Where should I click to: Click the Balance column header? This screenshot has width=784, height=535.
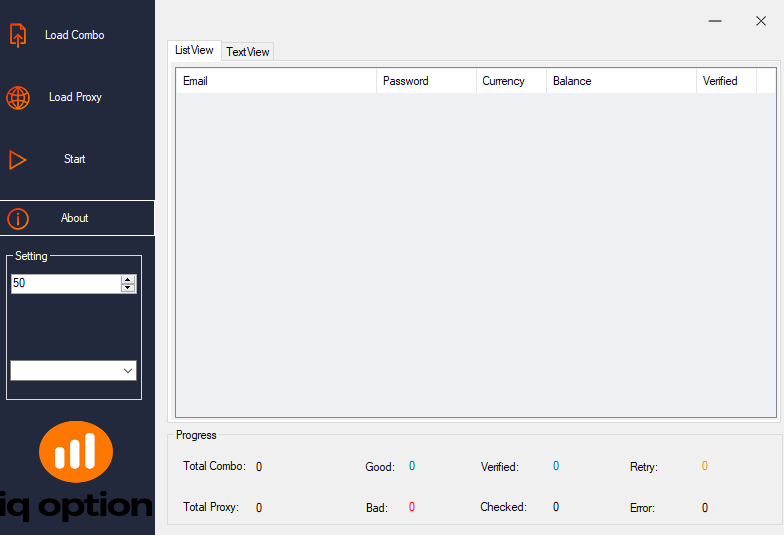[621, 81]
